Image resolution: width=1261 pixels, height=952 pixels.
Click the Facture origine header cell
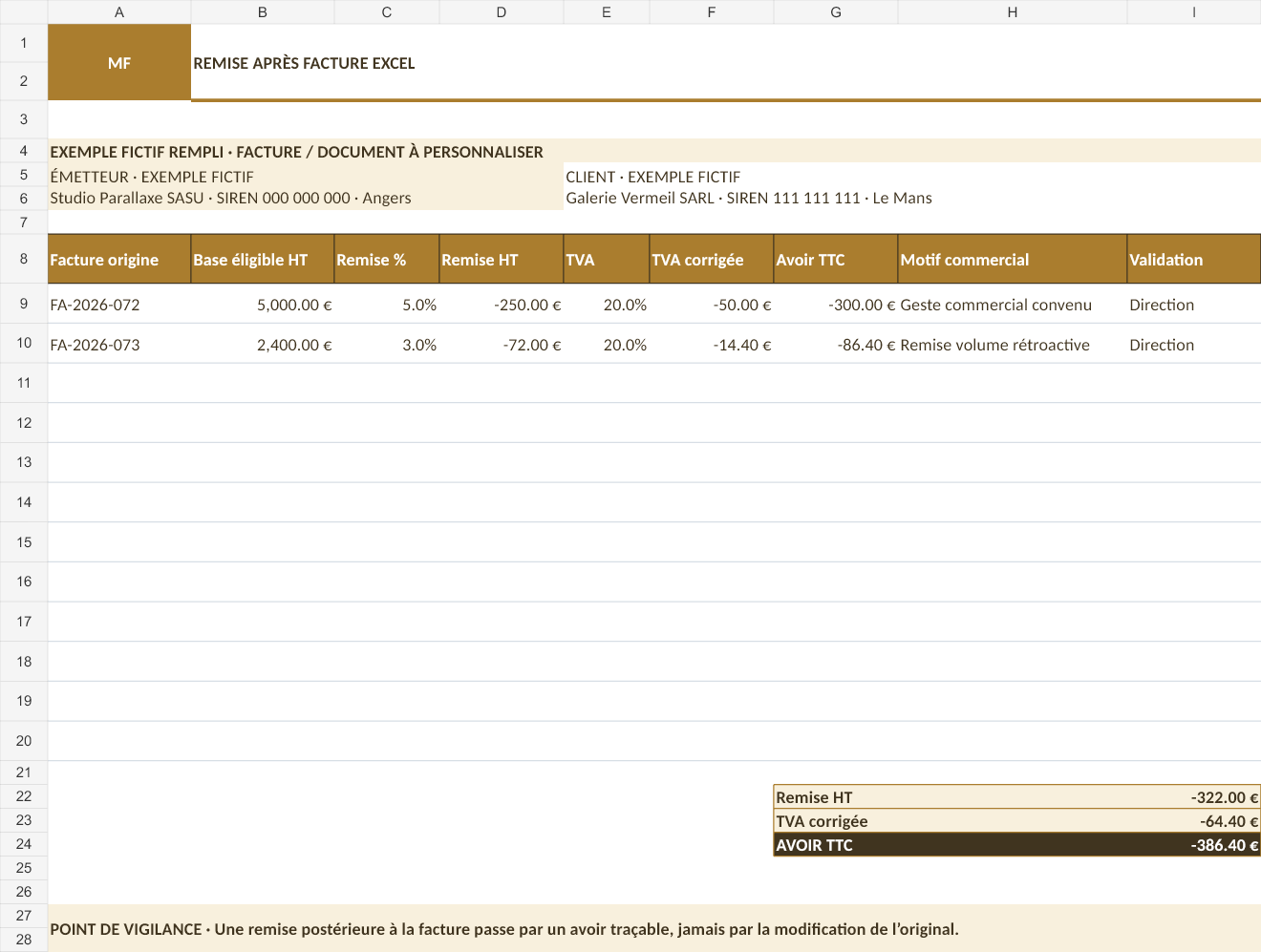click(119, 259)
